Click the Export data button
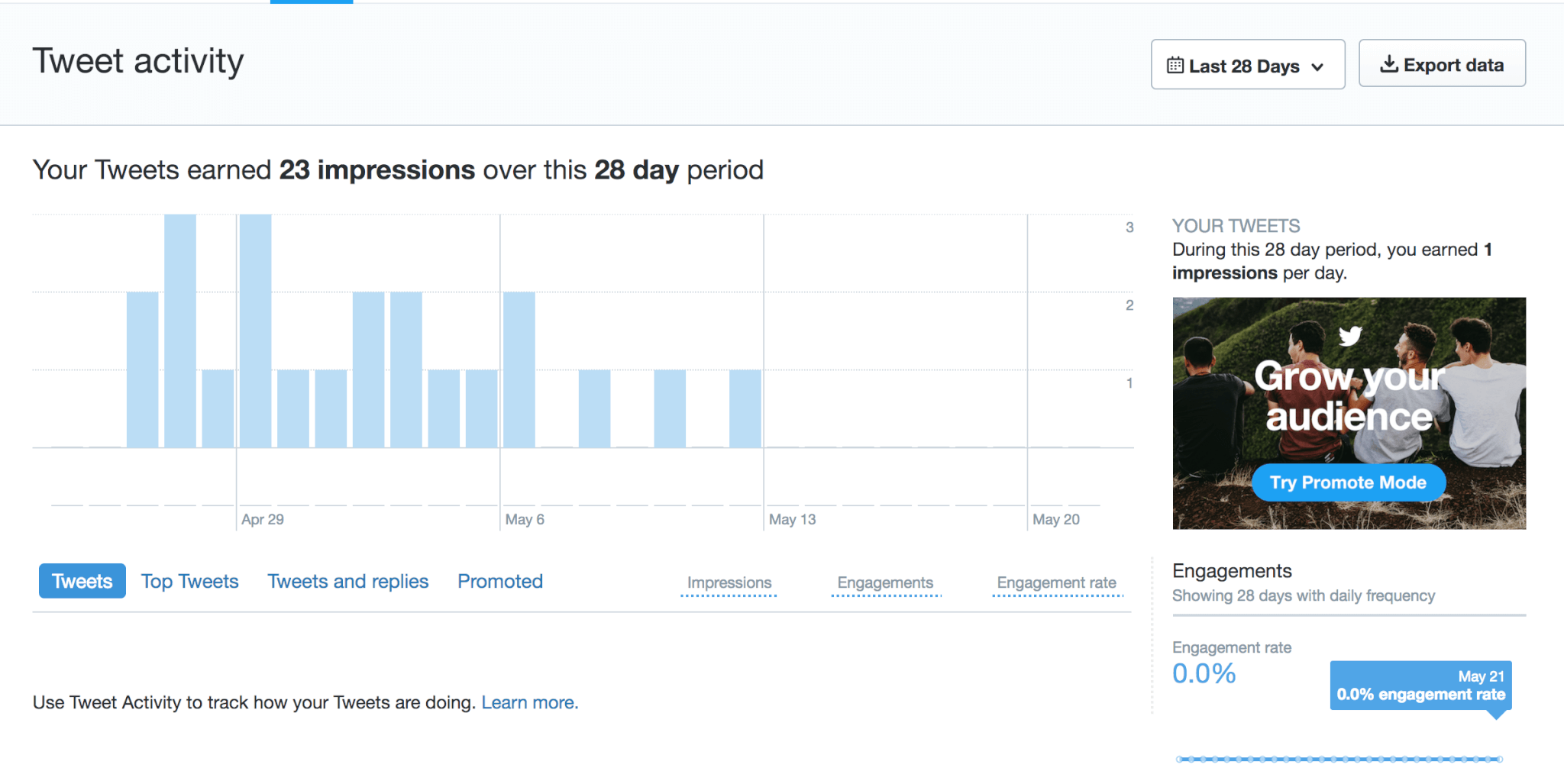This screenshot has height=784, width=1564. (1442, 63)
